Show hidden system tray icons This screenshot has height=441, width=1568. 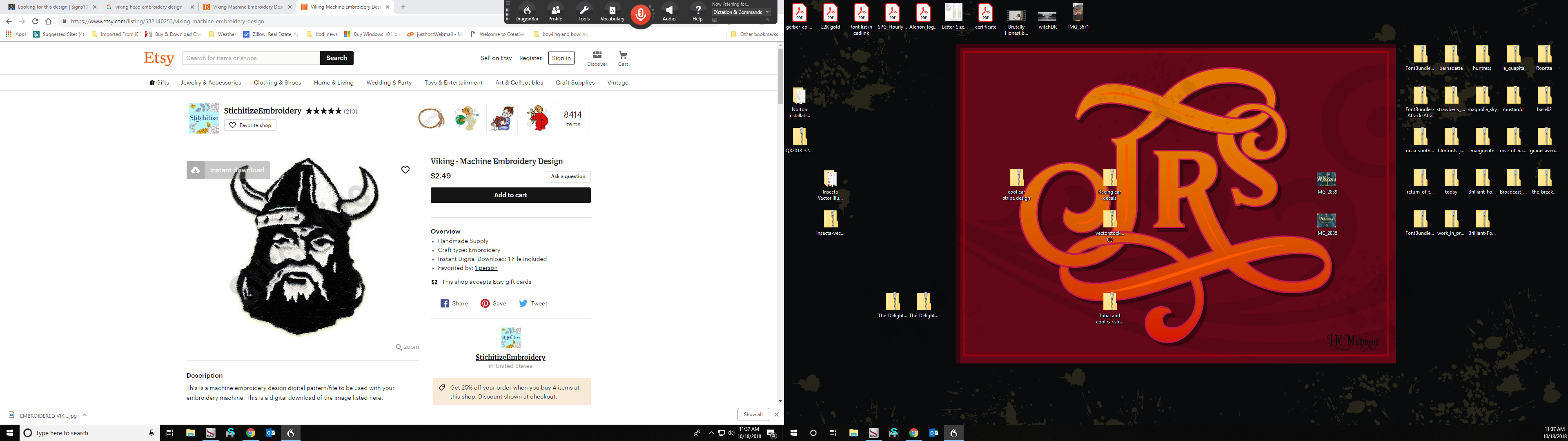711,433
